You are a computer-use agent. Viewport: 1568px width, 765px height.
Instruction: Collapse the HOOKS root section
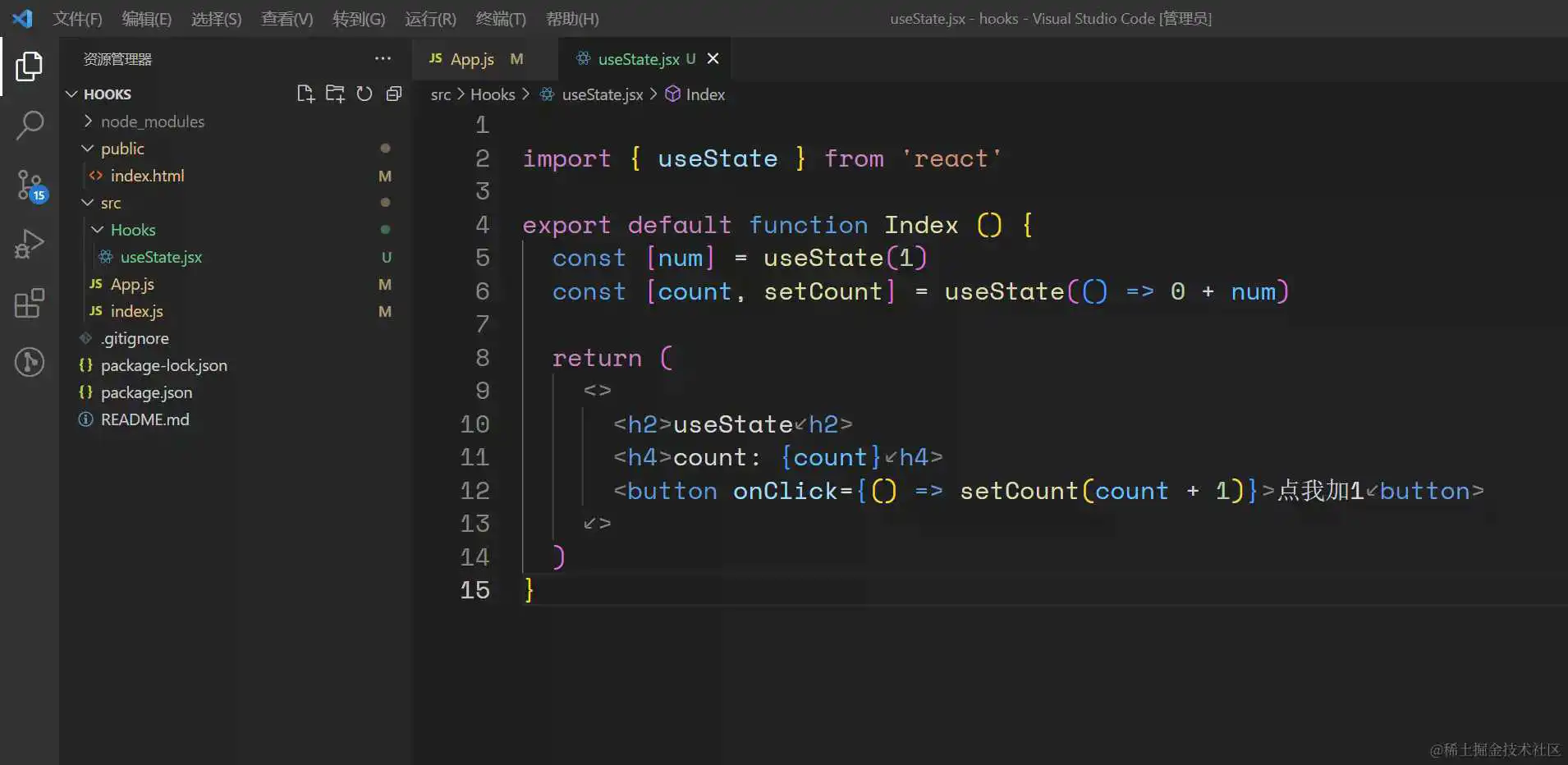[71, 94]
